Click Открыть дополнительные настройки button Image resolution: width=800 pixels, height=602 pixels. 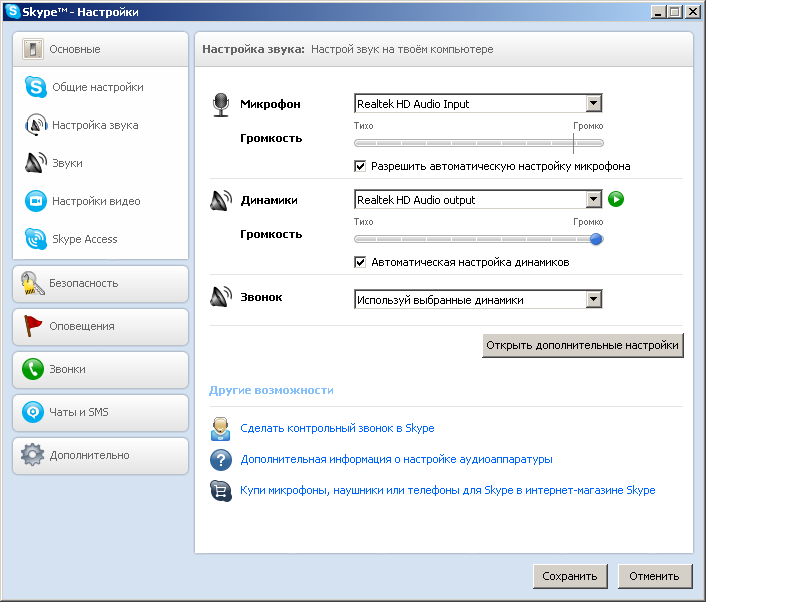pyautogui.click(x=583, y=345)
